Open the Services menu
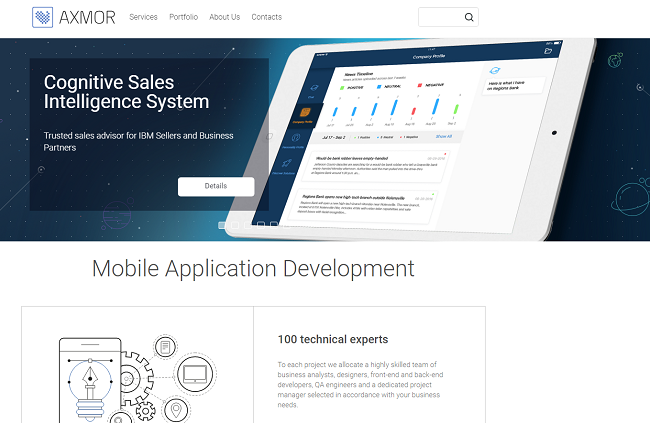Viewport: 650px width, 423px height. pyautogui.click(x=143, y=17)
